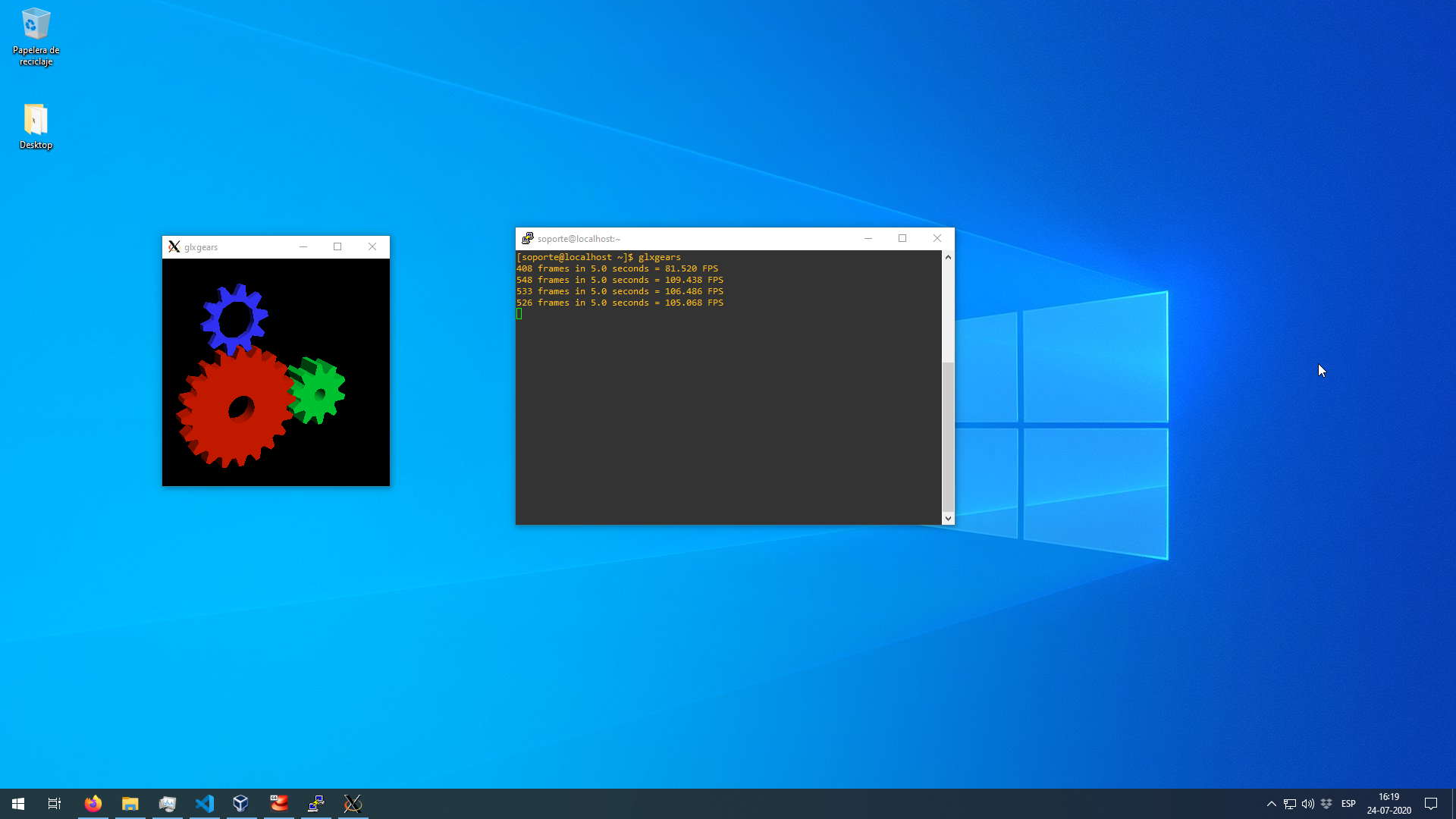Viewport: 1456px width, 819px height.
Task: Click the glxgears window title text
Action: 201,247
